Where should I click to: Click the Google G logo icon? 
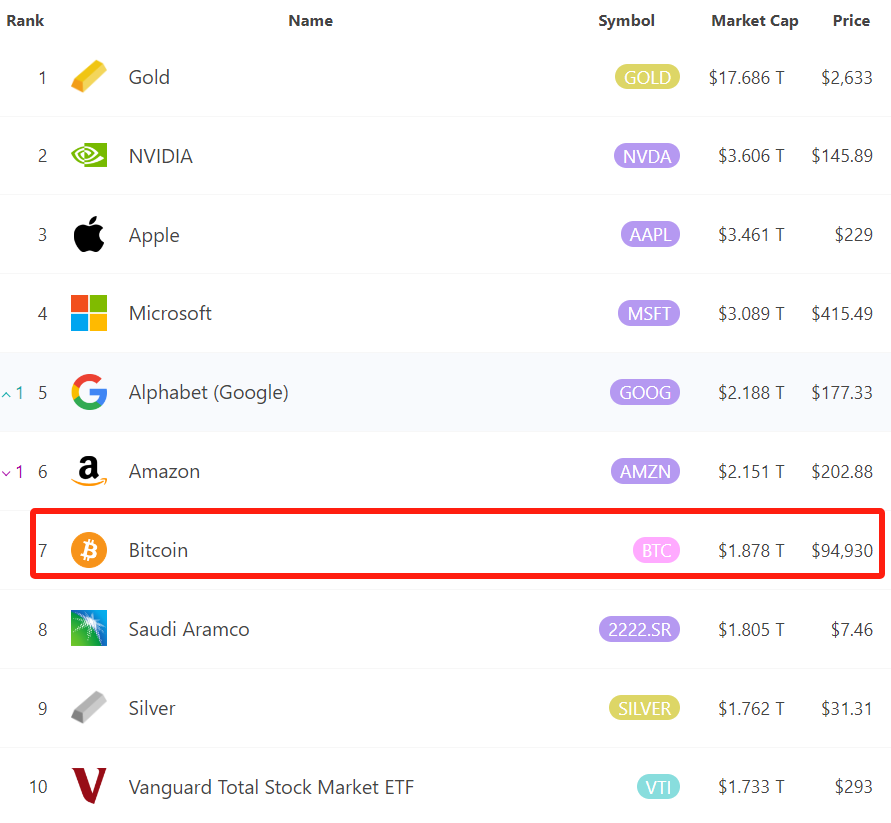coord(89,392)
